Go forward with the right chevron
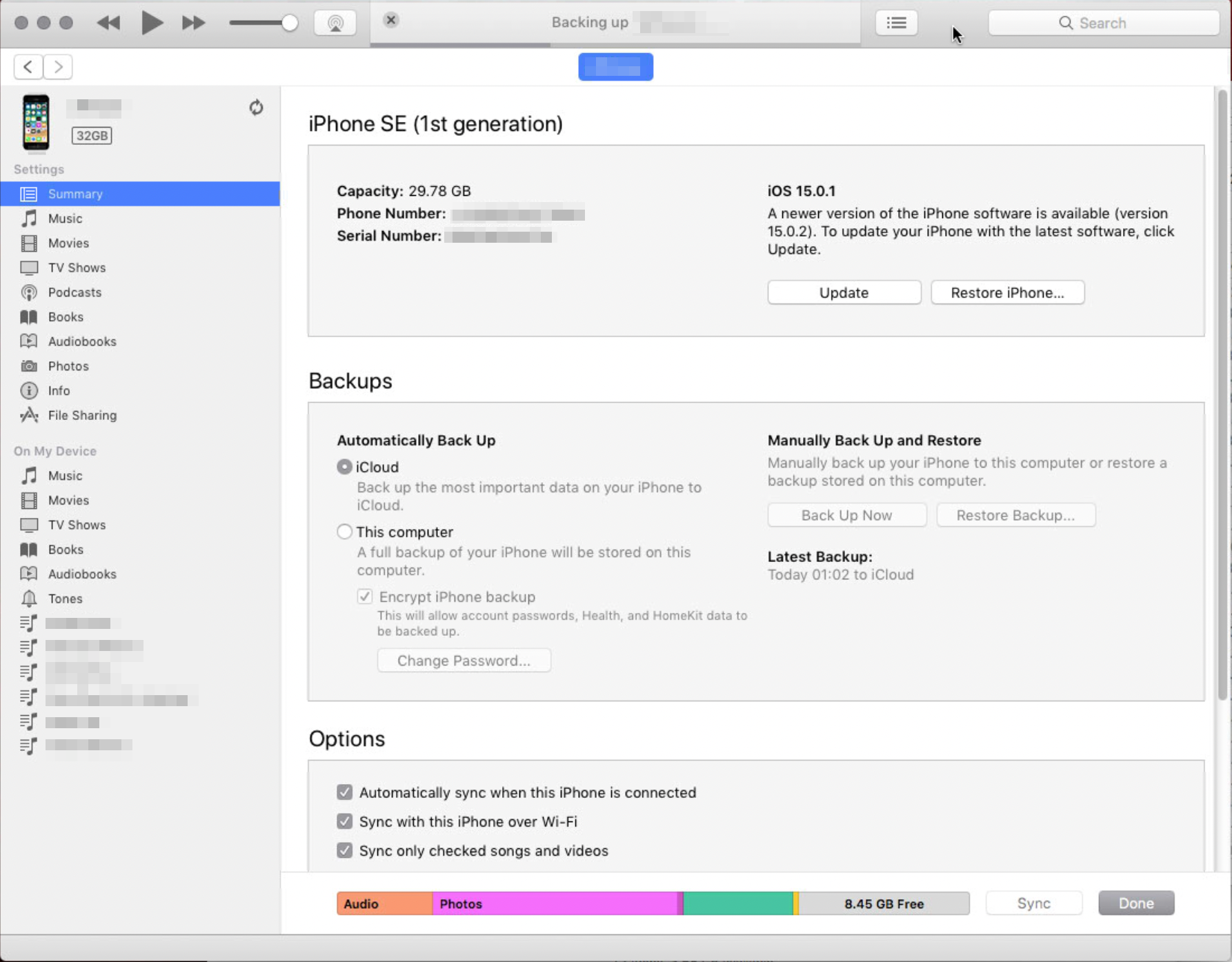 tap(58, 67)
